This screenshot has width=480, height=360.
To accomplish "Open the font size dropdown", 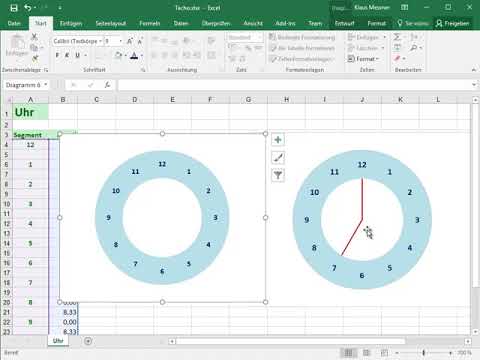I will click(121, 41).
